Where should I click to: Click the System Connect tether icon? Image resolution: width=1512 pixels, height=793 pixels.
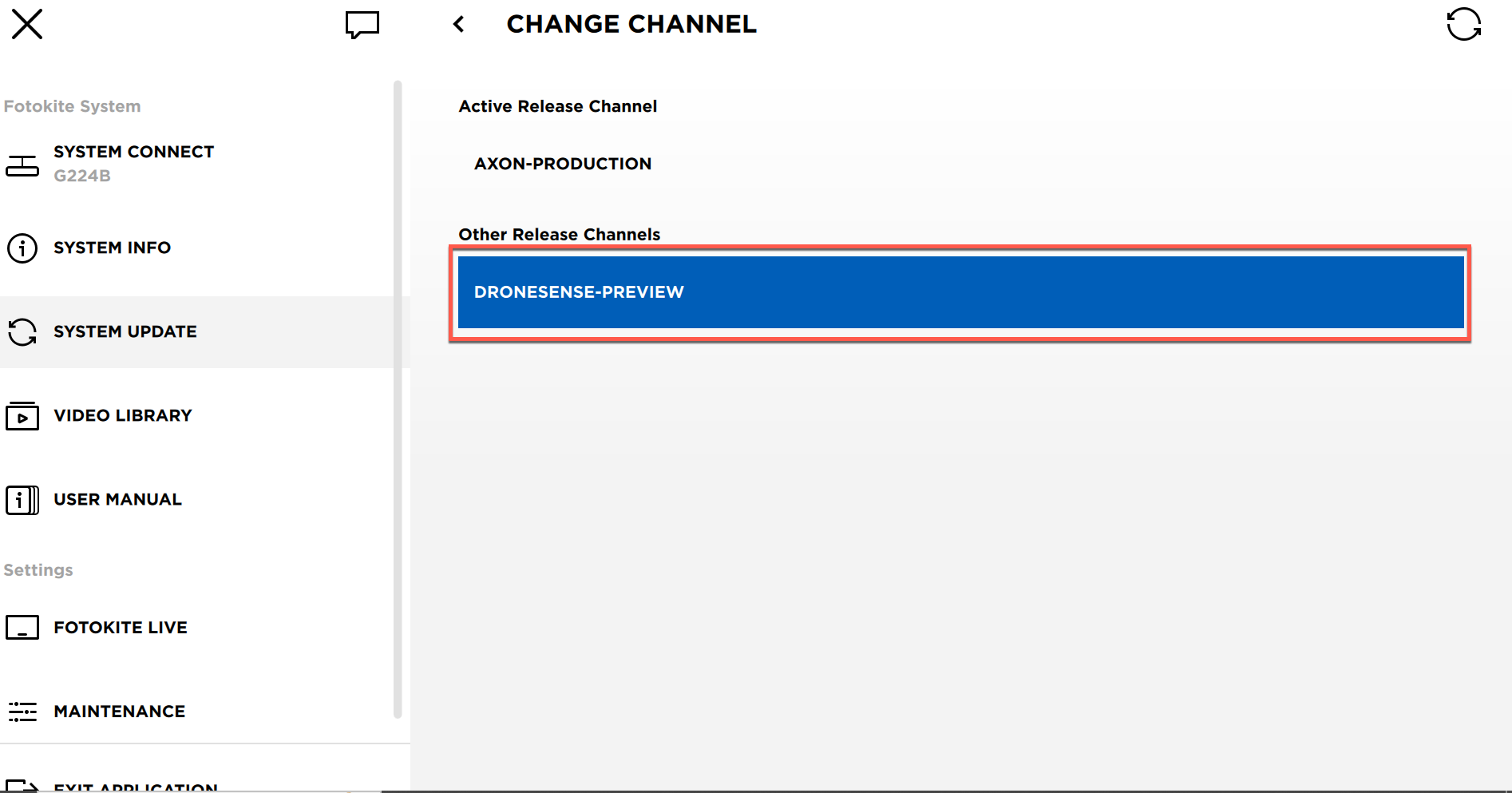pos(22,165)
